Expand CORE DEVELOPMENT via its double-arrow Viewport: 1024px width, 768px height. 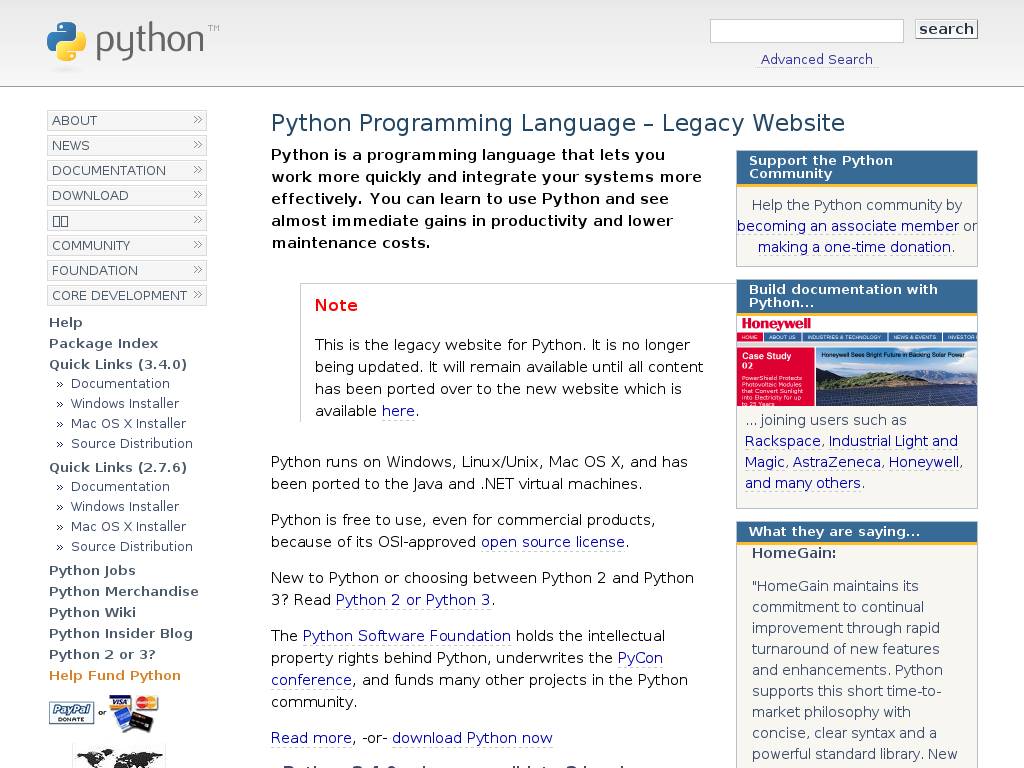198,295
